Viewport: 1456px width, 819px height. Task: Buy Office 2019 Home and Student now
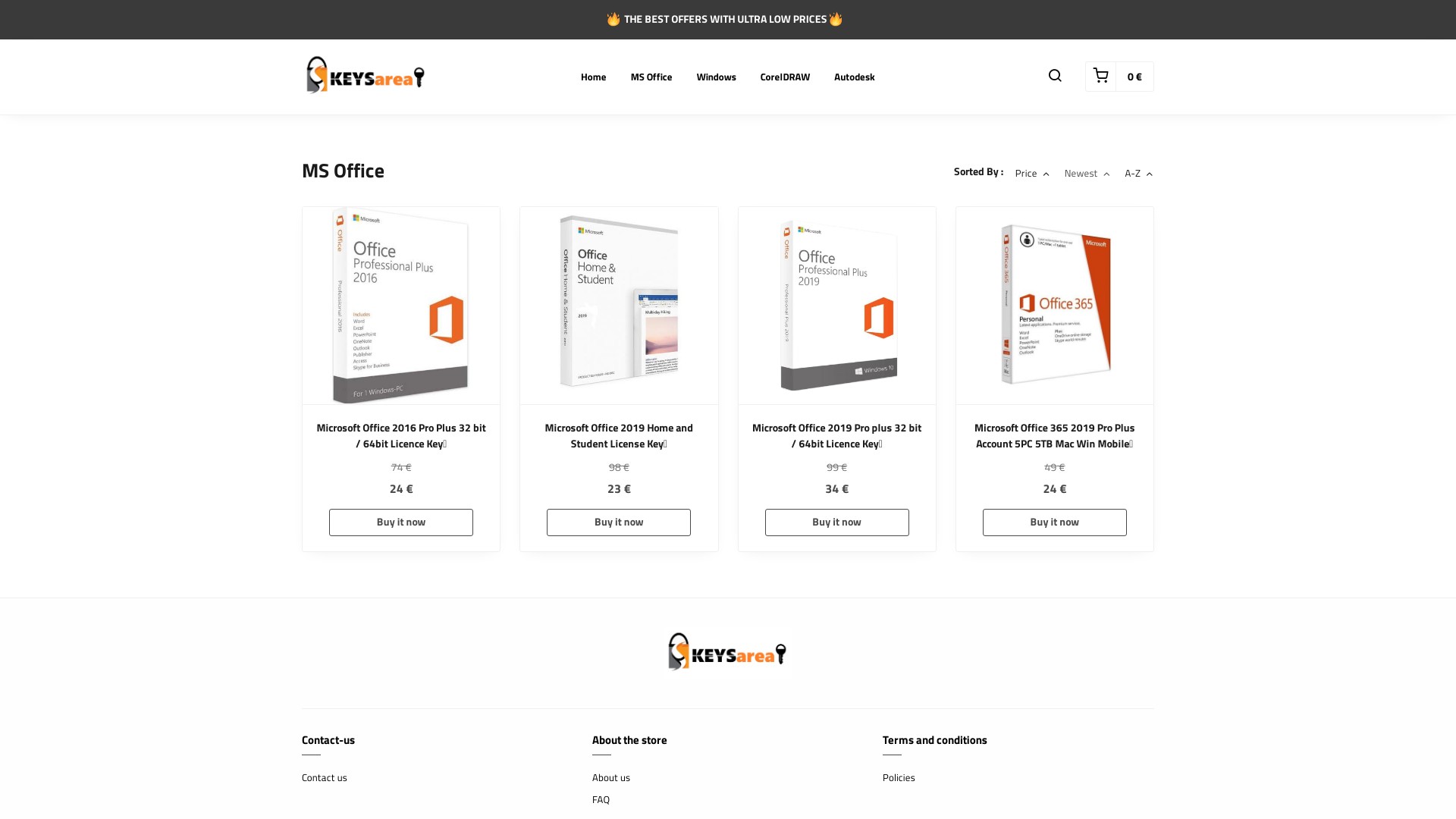click(619, 522)
